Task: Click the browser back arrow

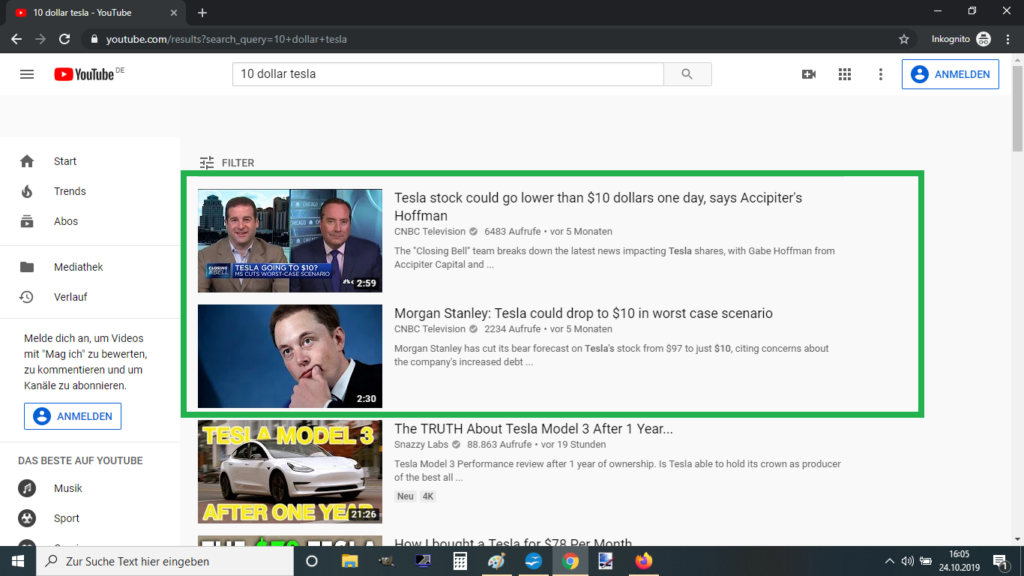Action: (x=16, y=39)
